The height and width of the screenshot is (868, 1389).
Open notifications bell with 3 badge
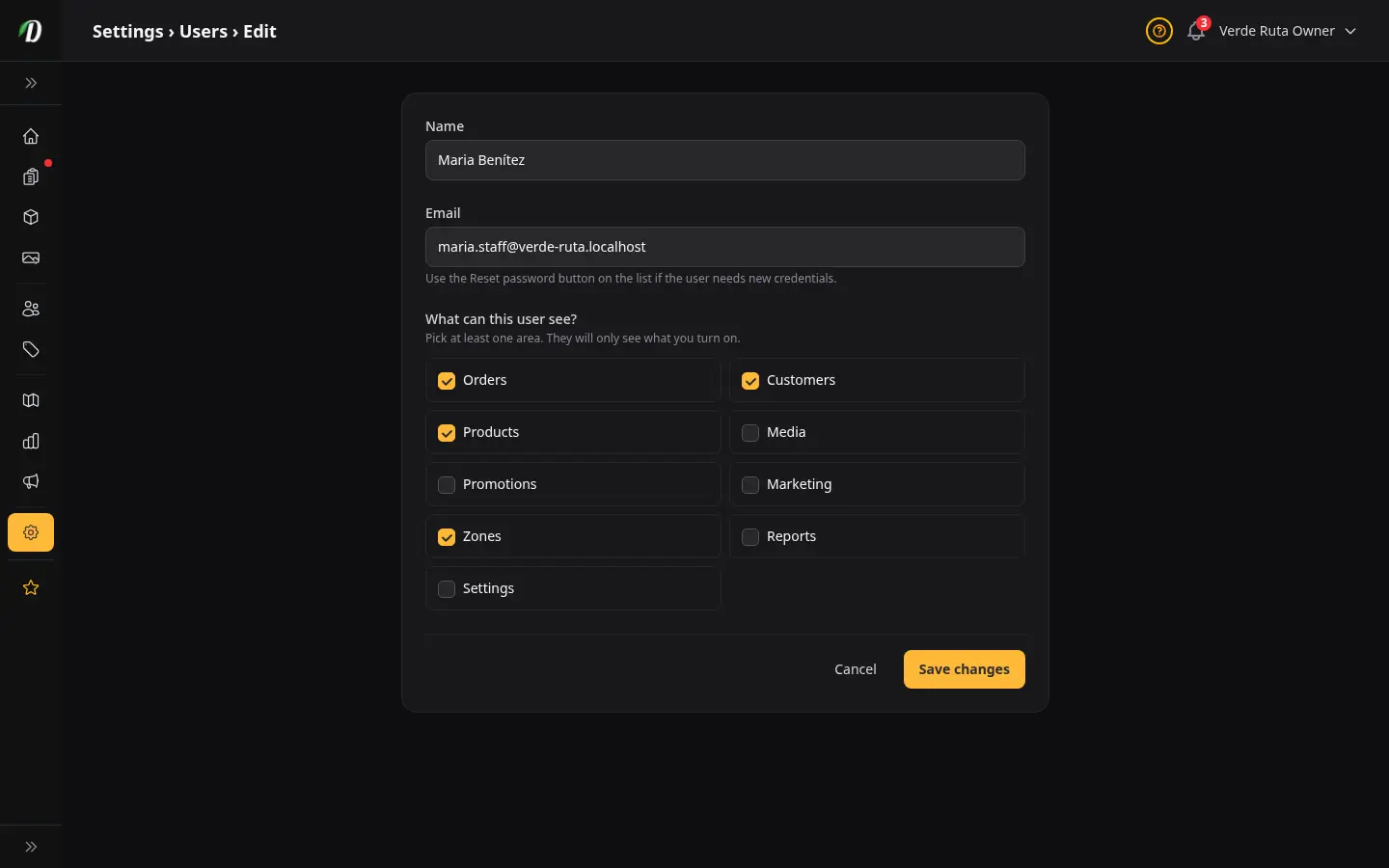1196,31
